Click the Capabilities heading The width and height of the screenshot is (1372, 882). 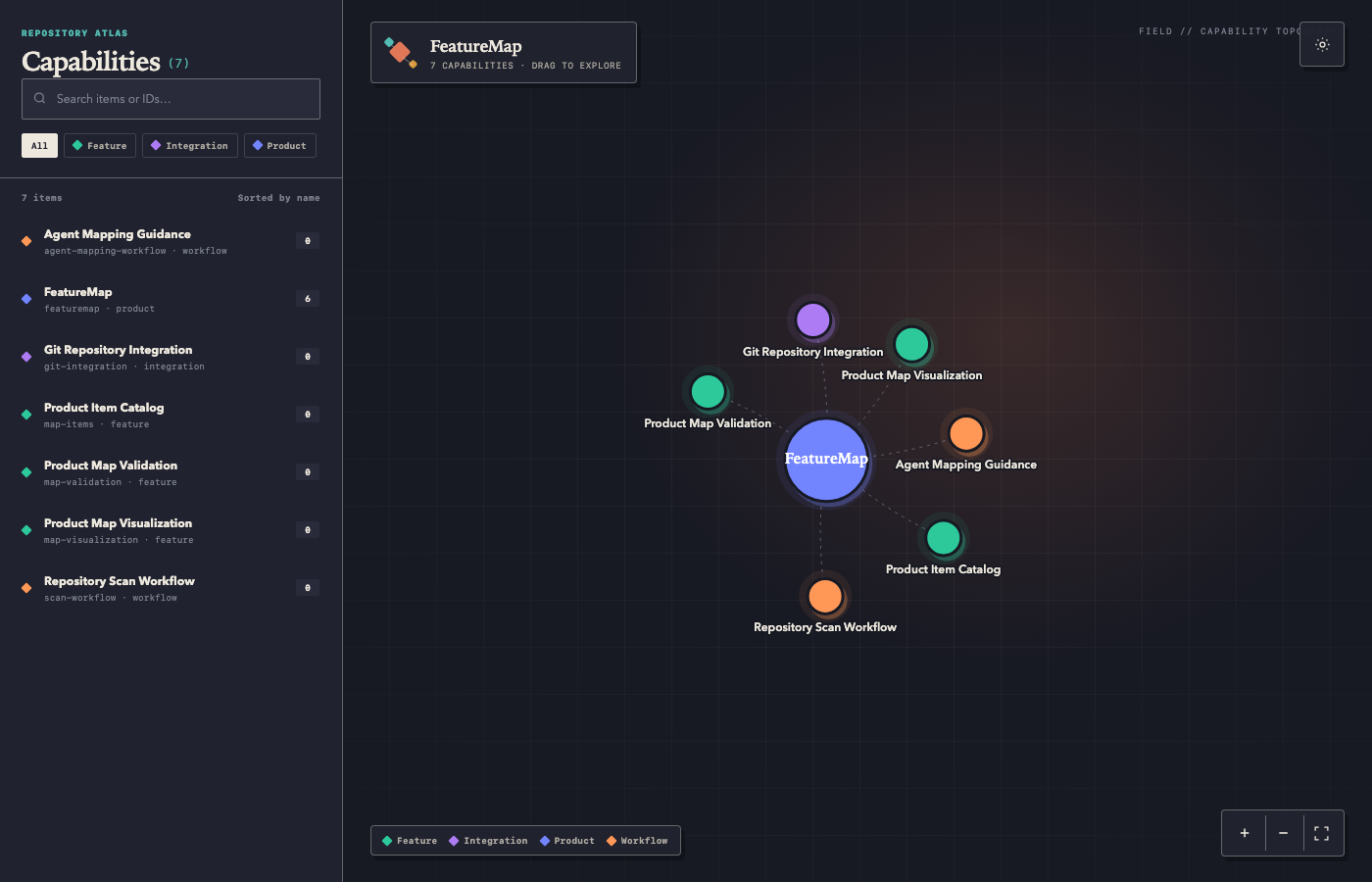tap(91, 62)
